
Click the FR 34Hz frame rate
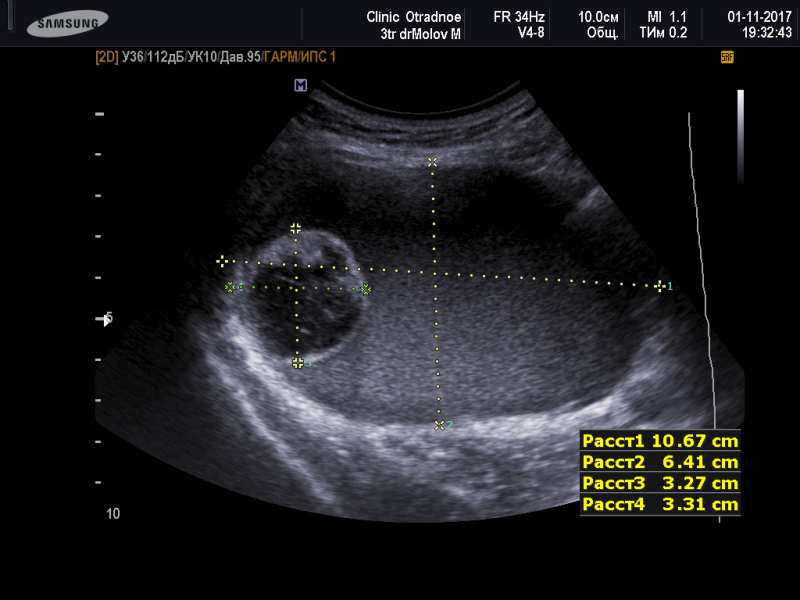[x=518, y=17]
